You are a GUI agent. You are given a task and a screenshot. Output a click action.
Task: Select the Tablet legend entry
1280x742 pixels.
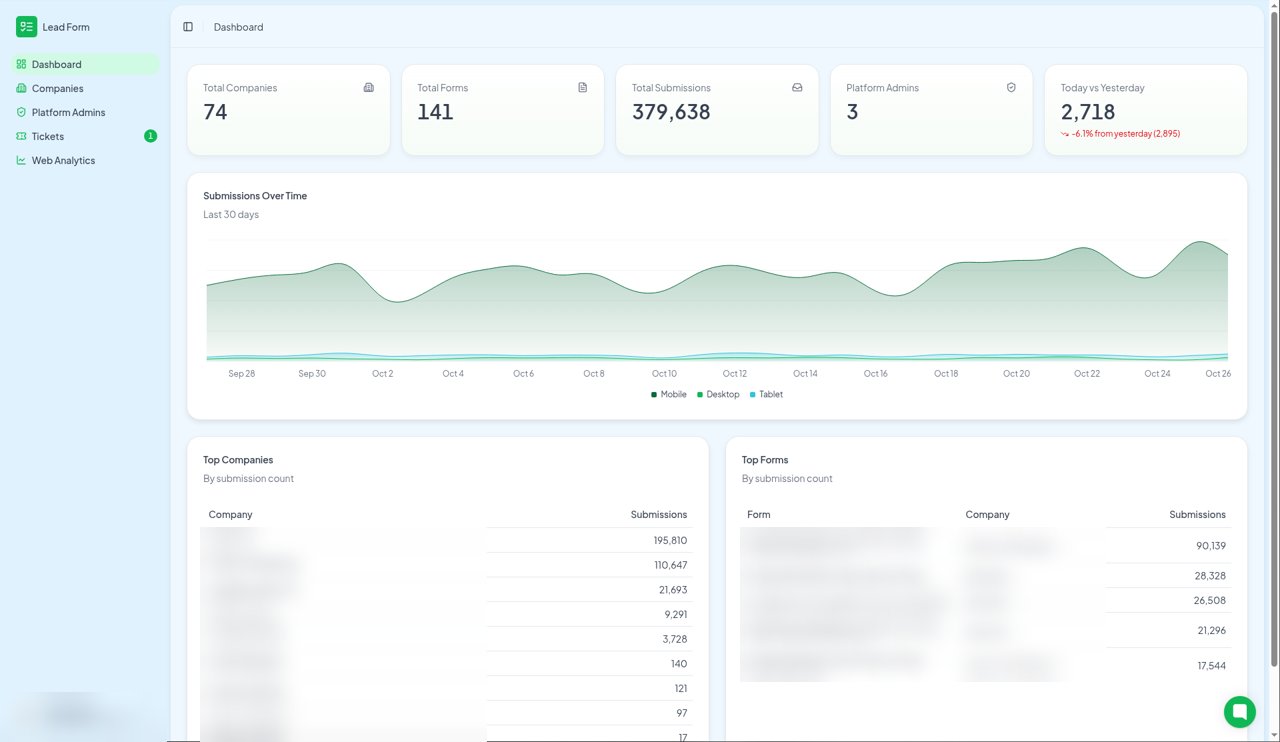click(x=766, y=395)
